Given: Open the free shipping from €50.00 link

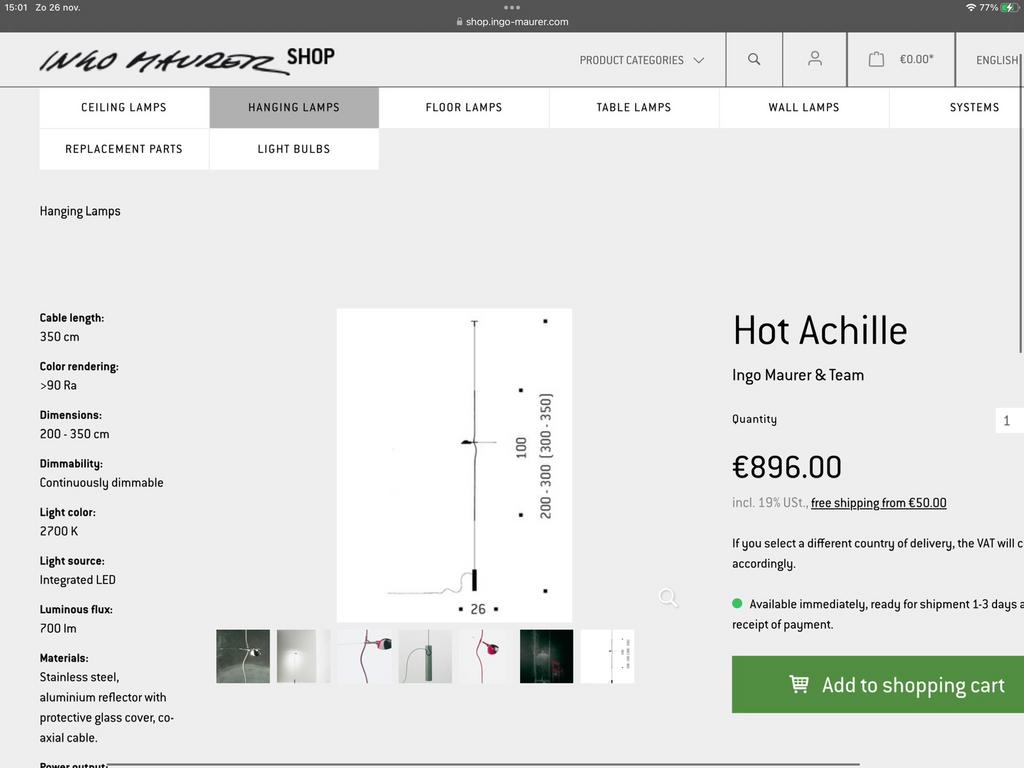Looking at the screenshot, I should click(x=879, y=503).
